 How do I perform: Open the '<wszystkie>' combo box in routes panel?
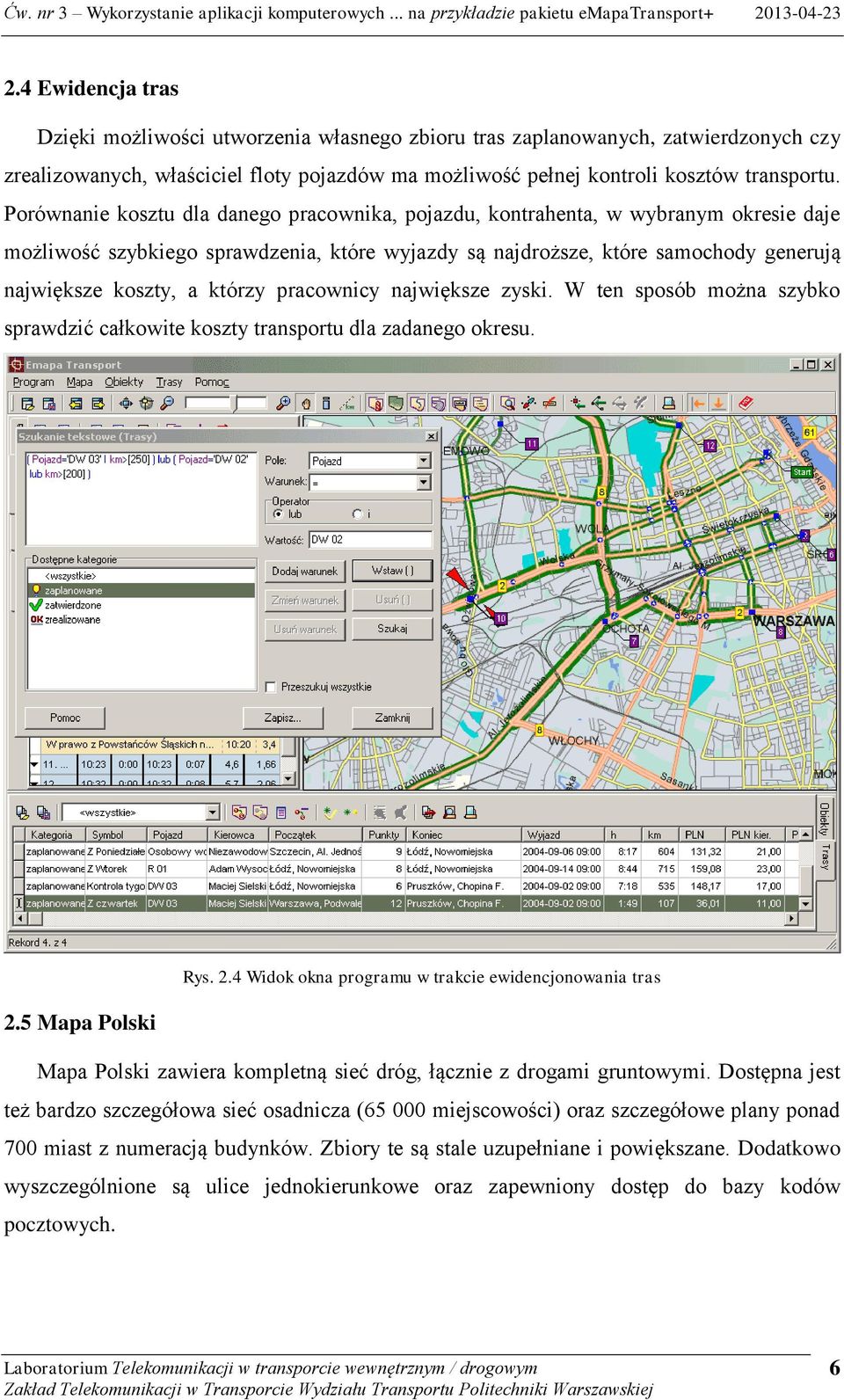pyautogui.click(x=141, y=812)
